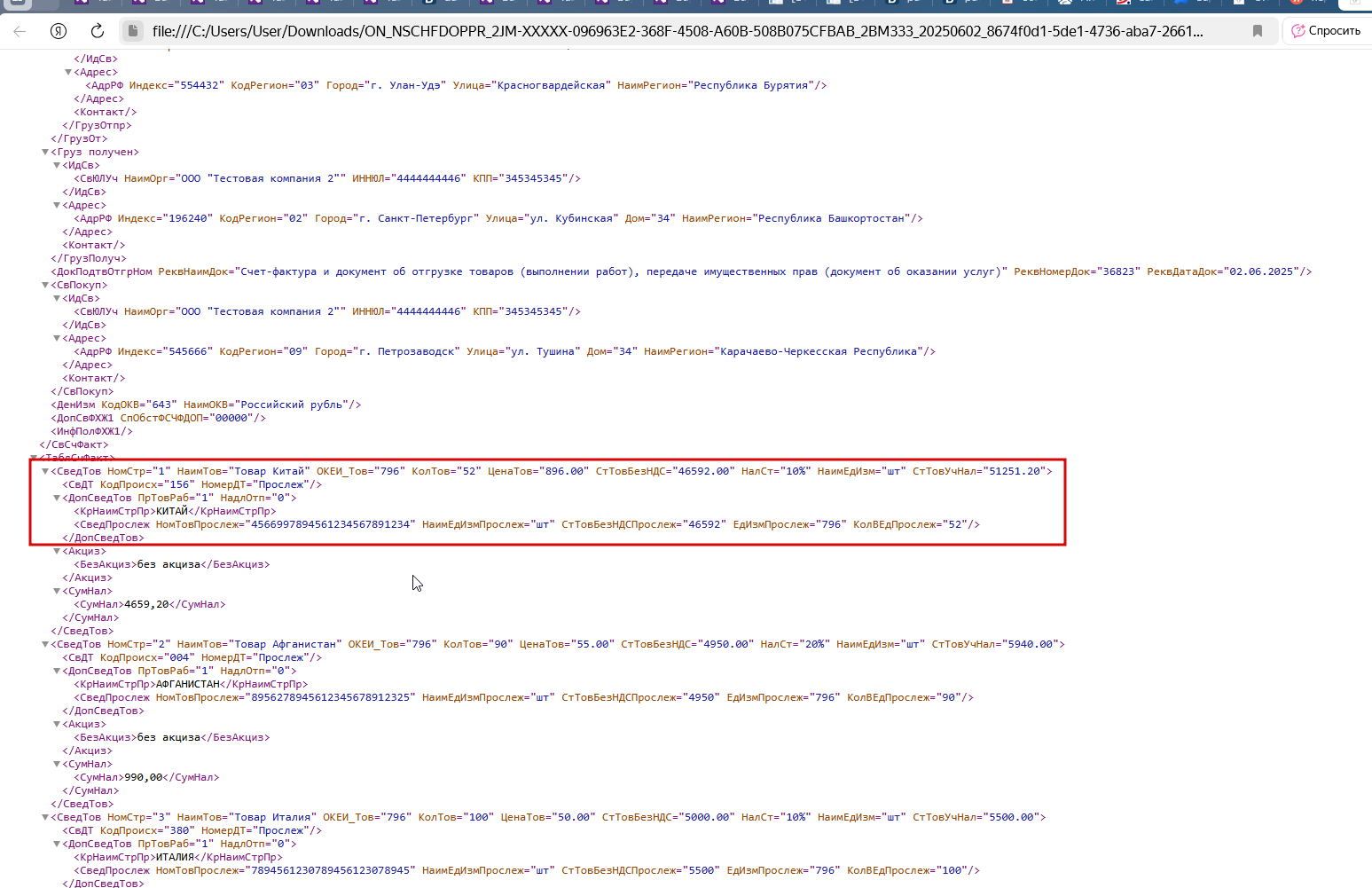The height and width of the screenshot is (888, 1372).
Task: Collapse СумНал node containing 990,00
Action: coord(57,765)
